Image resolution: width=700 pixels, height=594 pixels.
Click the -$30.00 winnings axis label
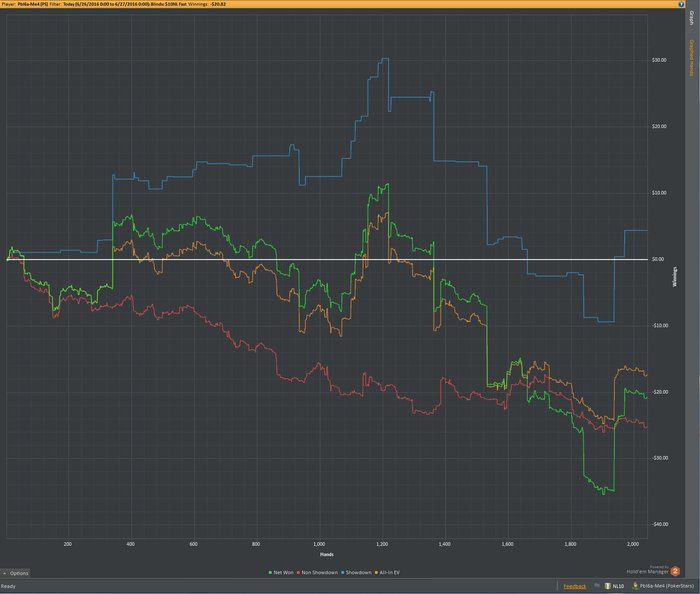659,458
